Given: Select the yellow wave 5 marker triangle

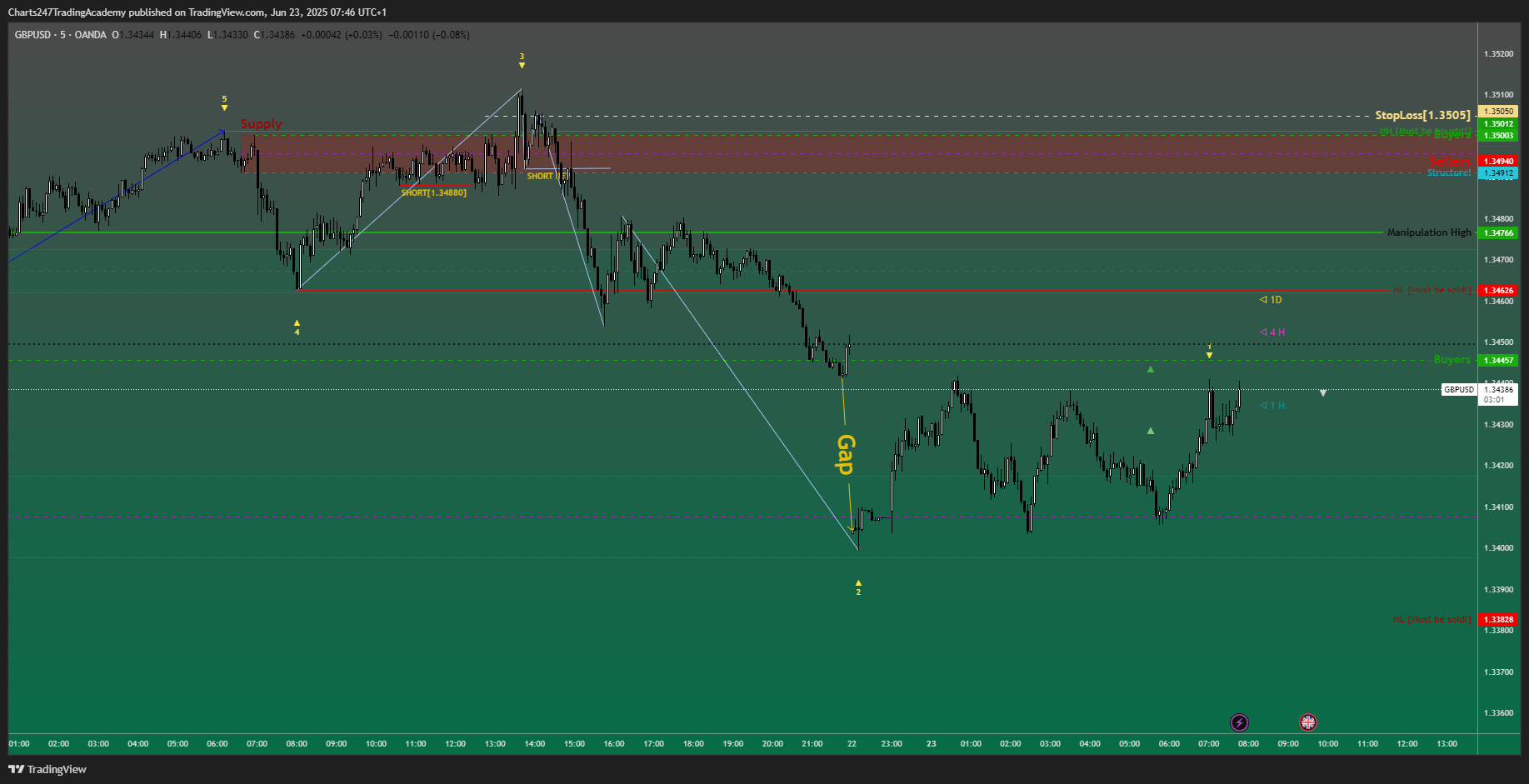Looking at the screenshot, I should (x=224, y=107).
